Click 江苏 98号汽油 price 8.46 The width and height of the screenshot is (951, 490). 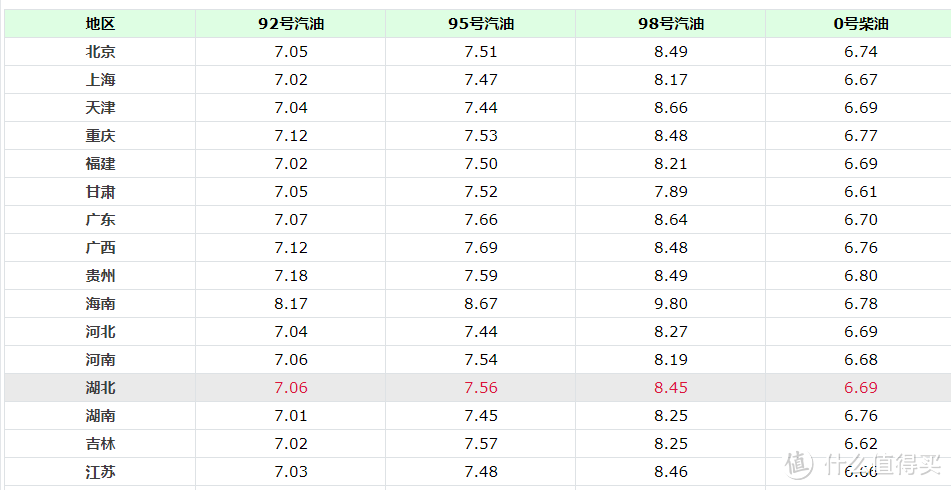click(671, 472)
